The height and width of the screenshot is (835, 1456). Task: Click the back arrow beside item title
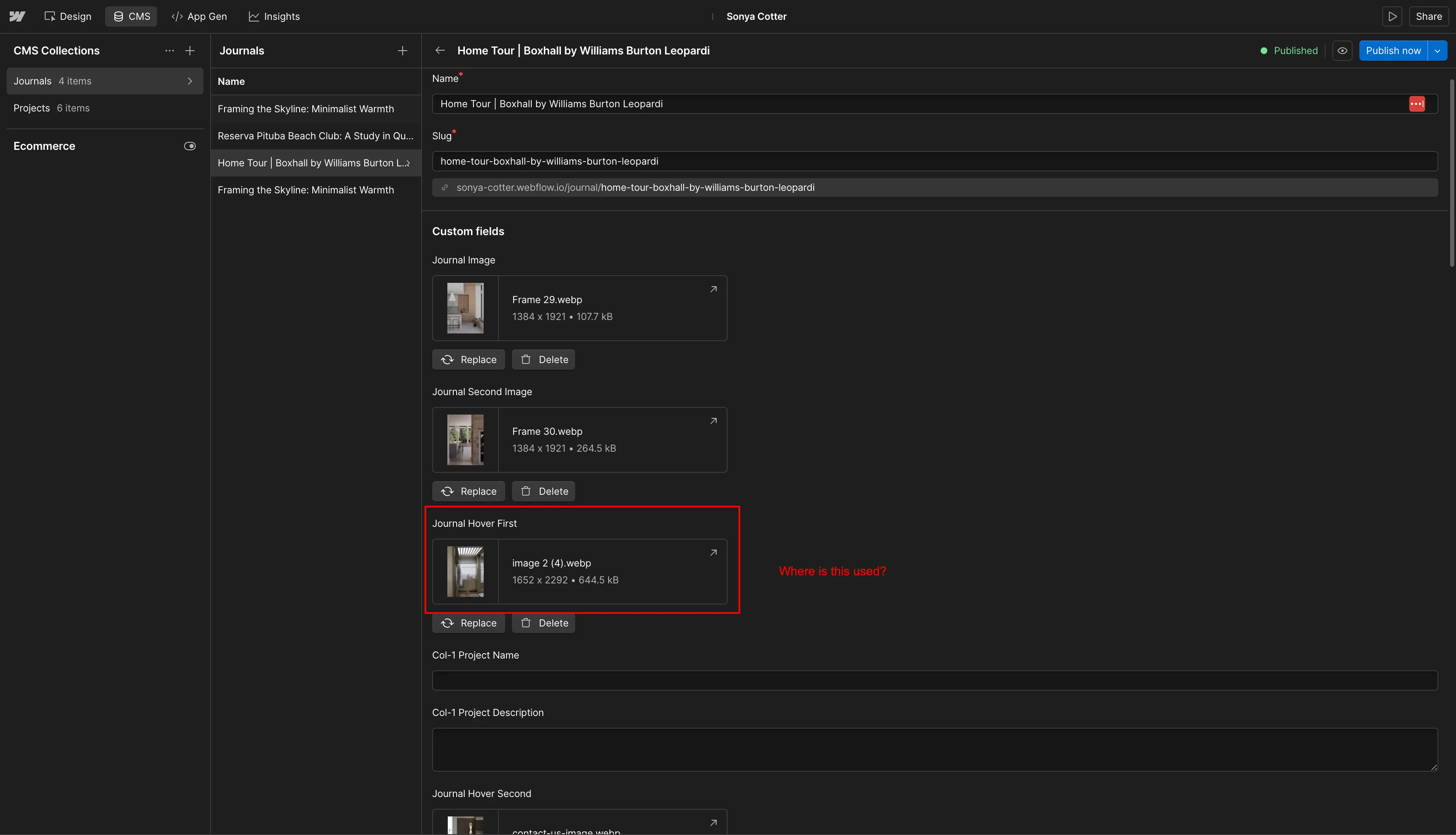click(x=440, y=51)
